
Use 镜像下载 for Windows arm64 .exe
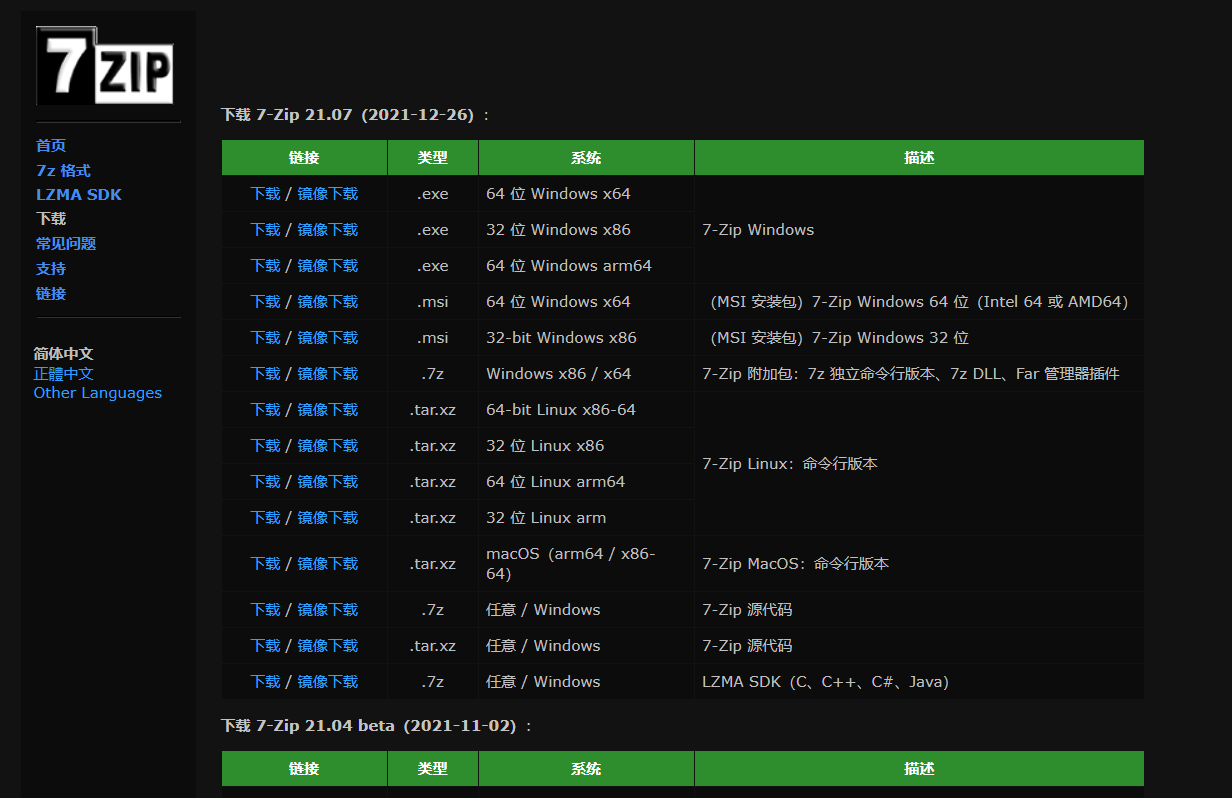pyautogui.click(x=328, y=266)
